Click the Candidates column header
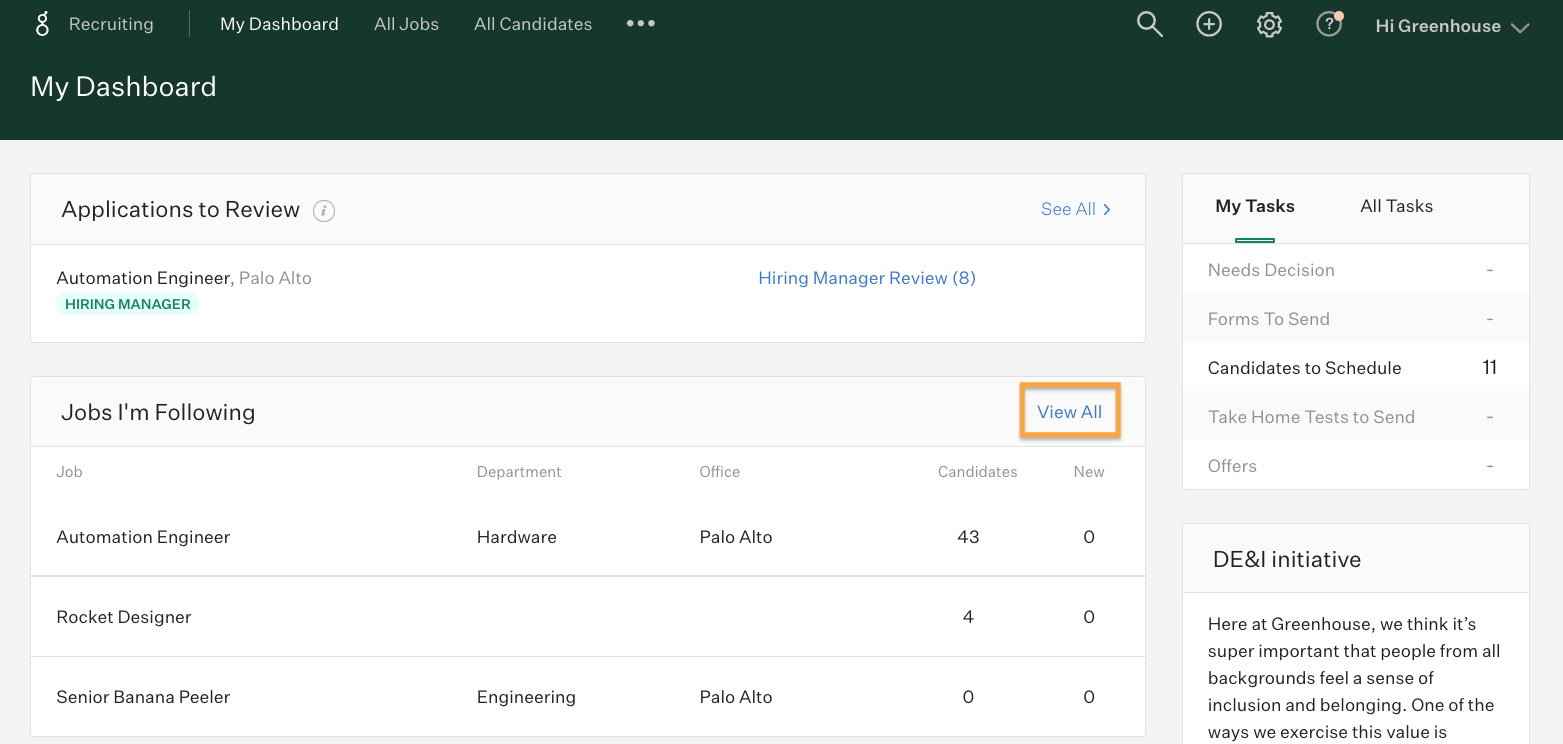1563x744 pixels. point(977,472)
